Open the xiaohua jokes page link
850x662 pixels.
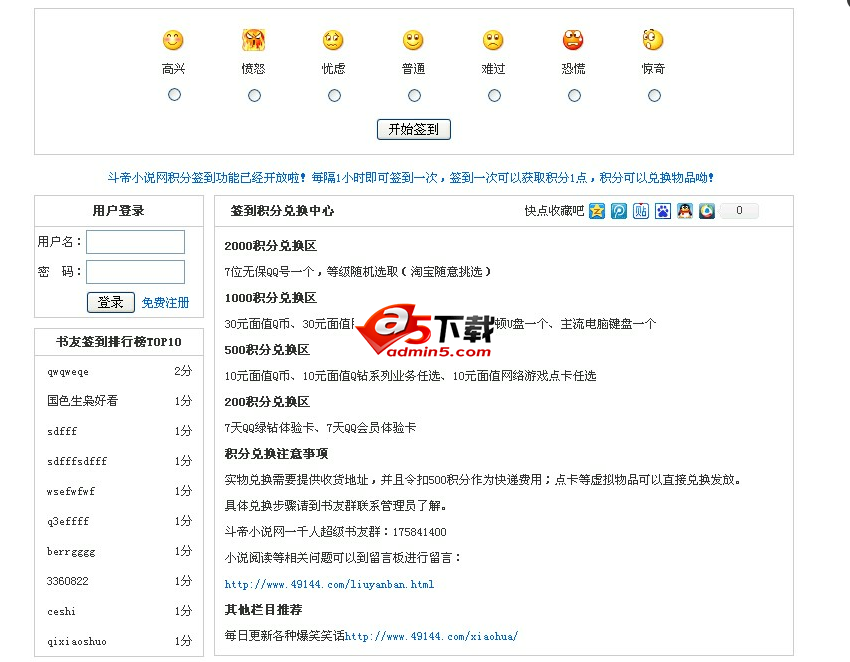click(431, 636)
